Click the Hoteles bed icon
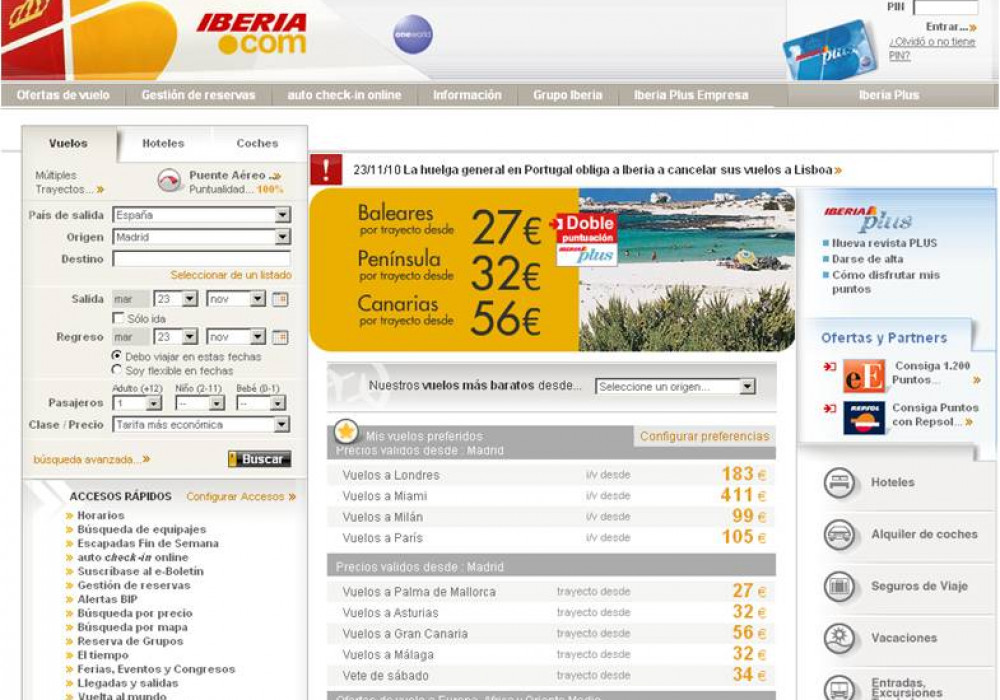Viewport: 1000px width, 700px height. (839, 483)
